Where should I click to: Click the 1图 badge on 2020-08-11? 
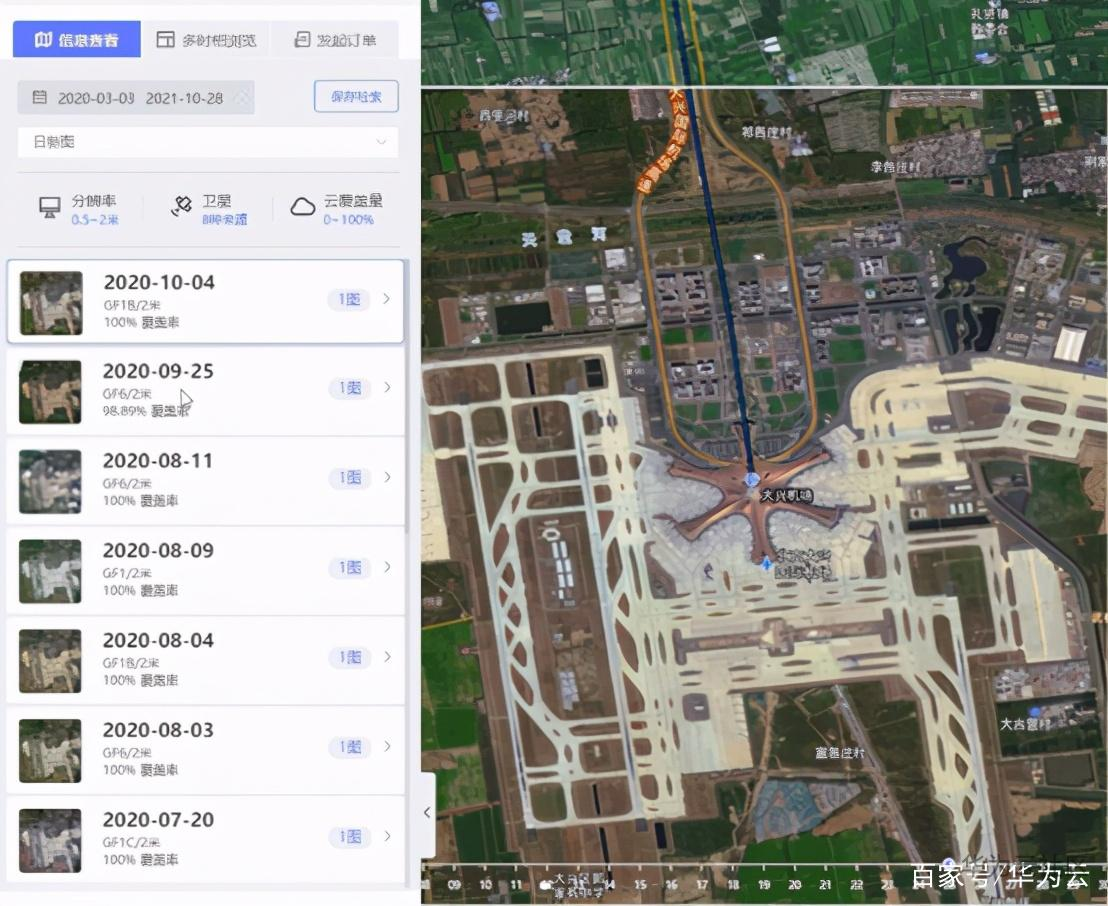[350, 478]
